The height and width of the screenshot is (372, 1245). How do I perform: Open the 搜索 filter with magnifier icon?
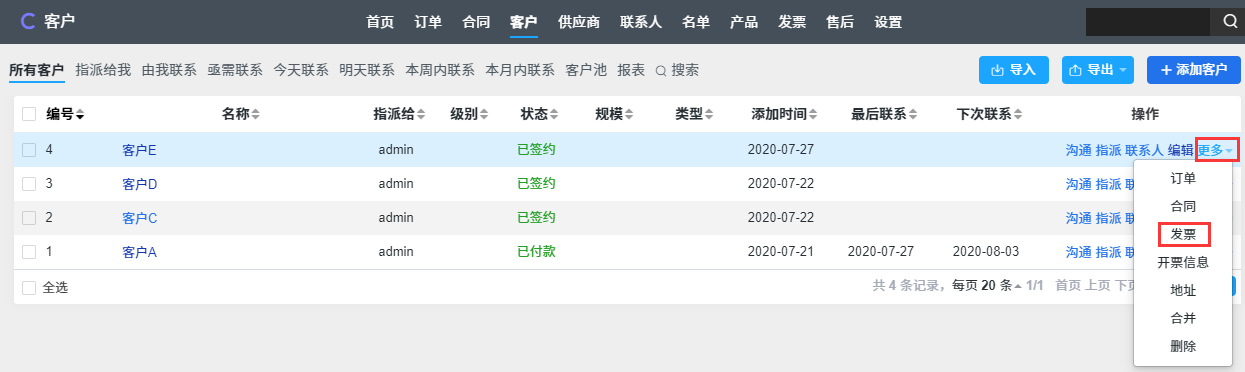(x=677, y=70)
